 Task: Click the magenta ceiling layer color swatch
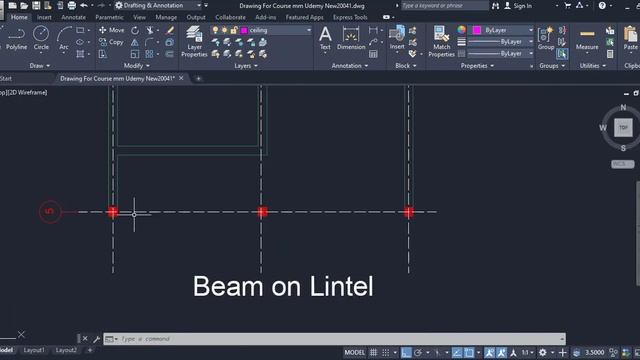click(x=244, y=30)
